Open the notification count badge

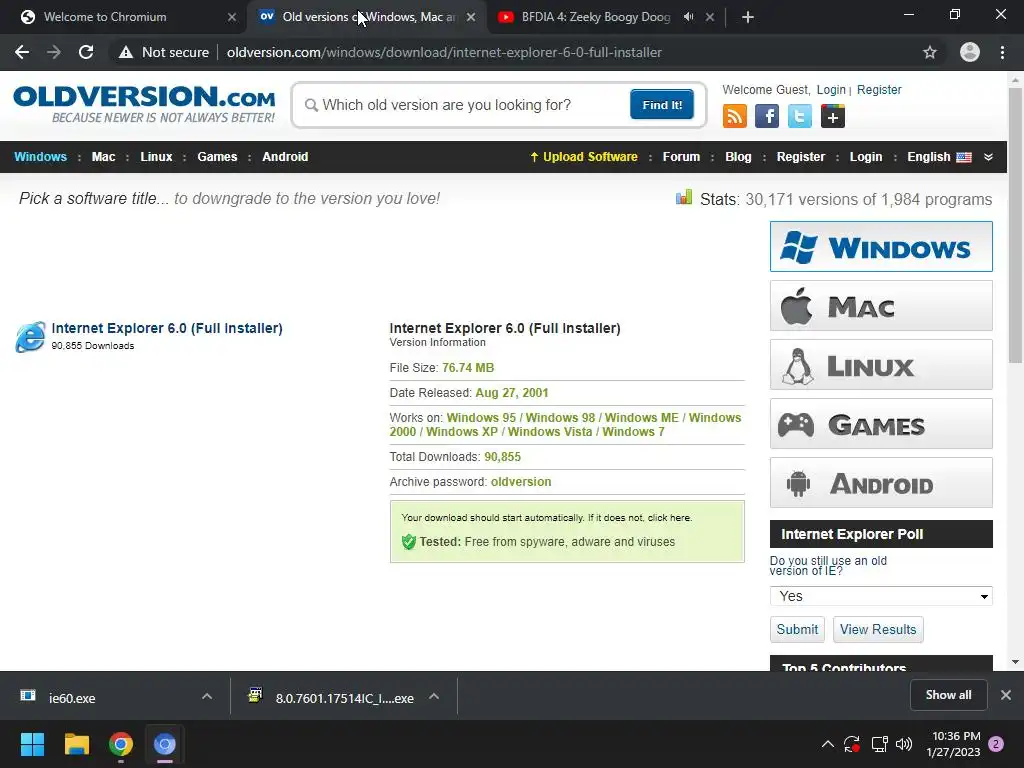click(996, 744)
